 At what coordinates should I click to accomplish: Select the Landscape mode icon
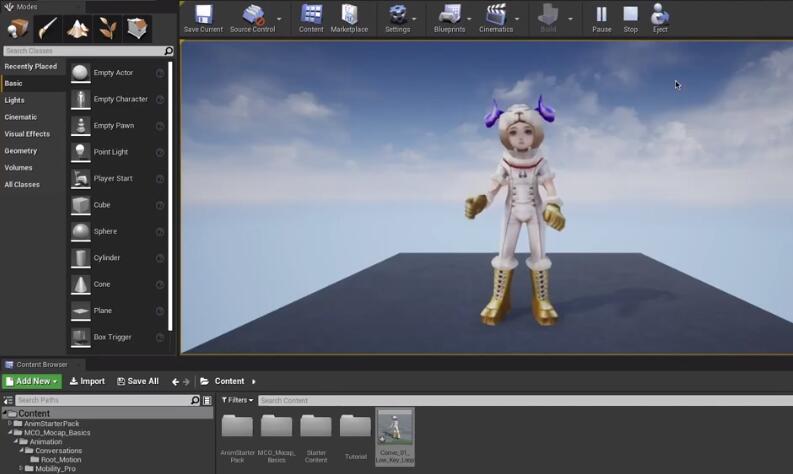coord(77,28)
